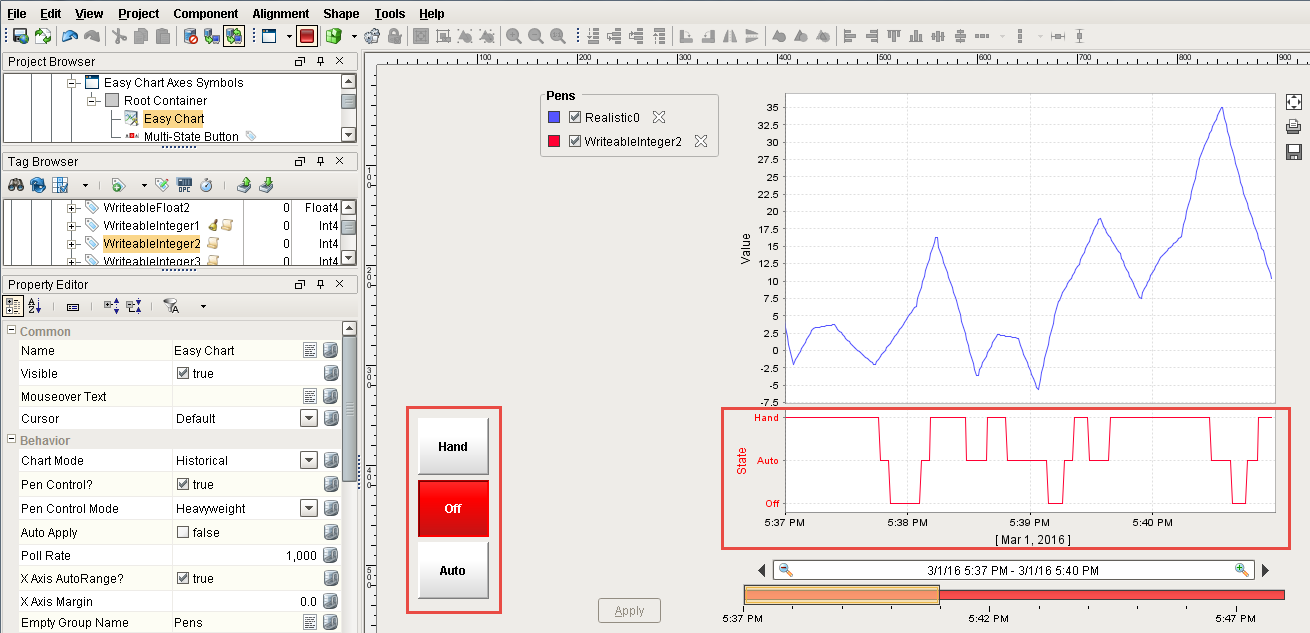
Task: Click the red Preview mode stop button
Action: 307,36
